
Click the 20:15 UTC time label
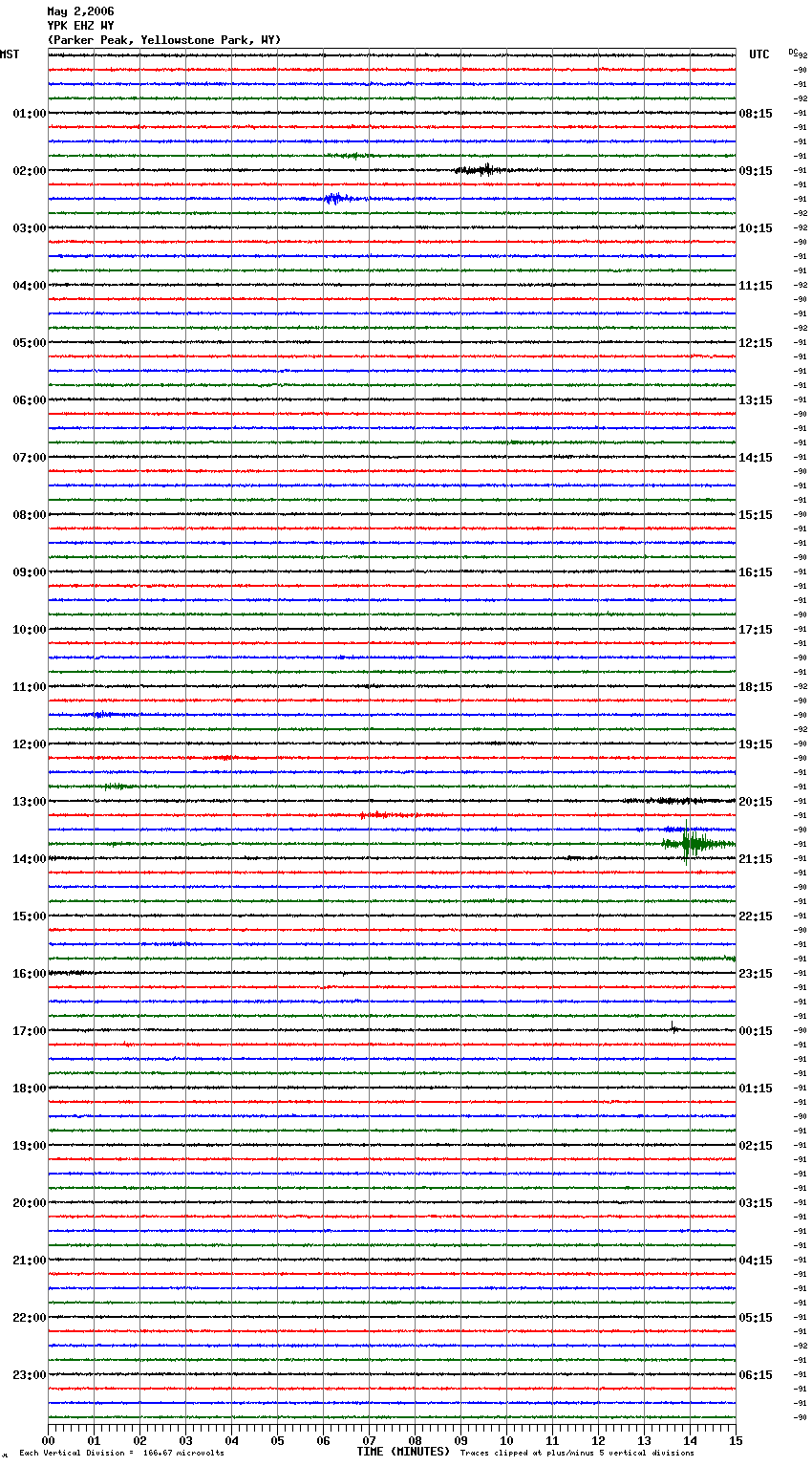[x=756, y=802]
